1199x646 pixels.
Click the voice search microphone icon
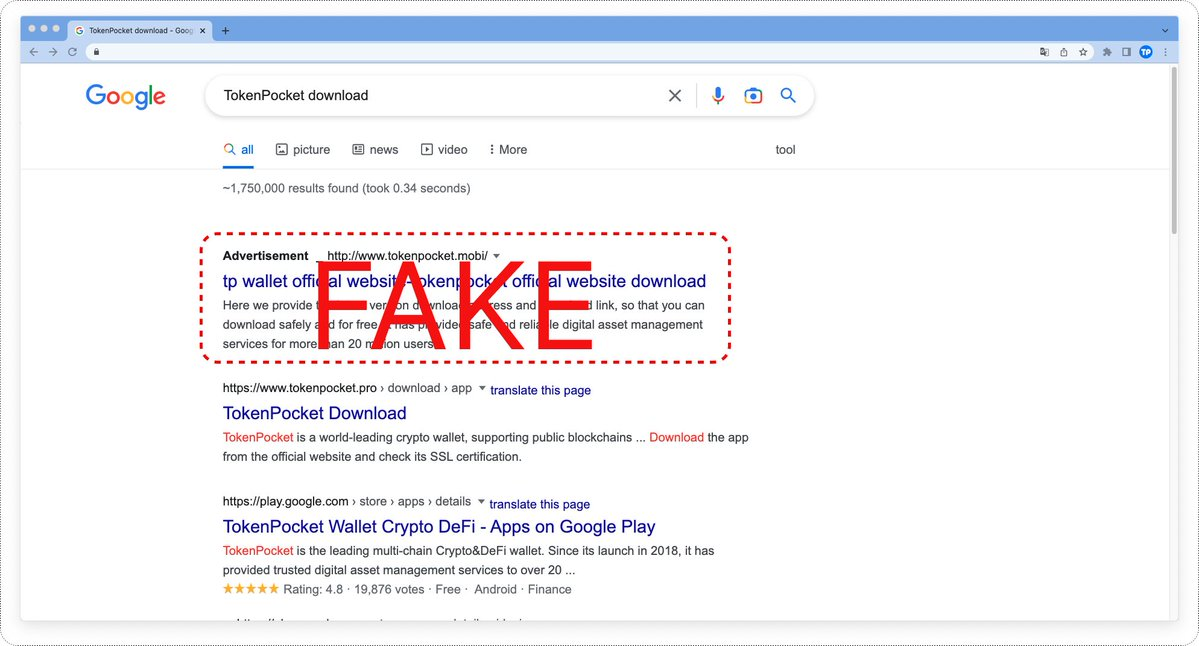pos(718,96)
